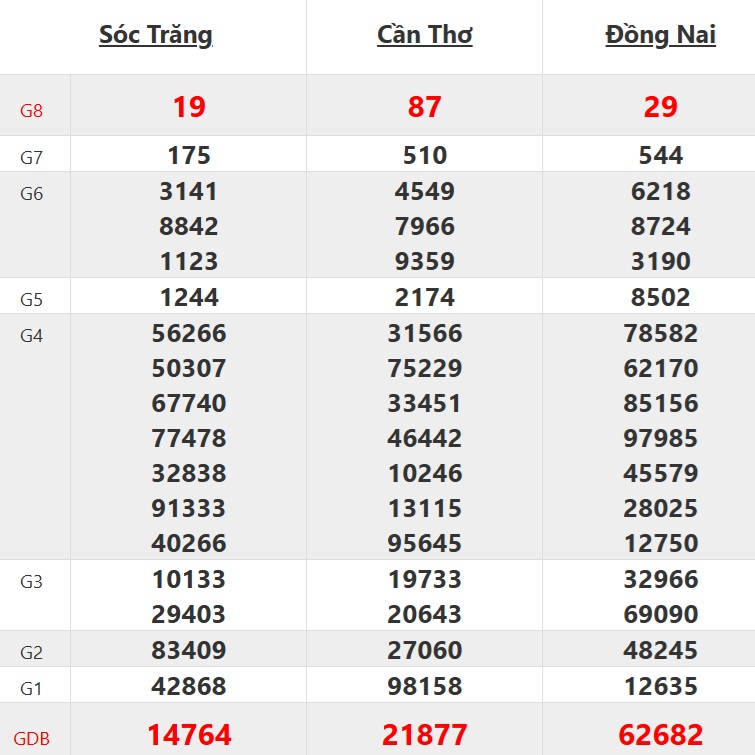Screen dimensions: 755x755
Task: Click Sóc Trăng G1 number 42868
Action: tap(189, 686)
